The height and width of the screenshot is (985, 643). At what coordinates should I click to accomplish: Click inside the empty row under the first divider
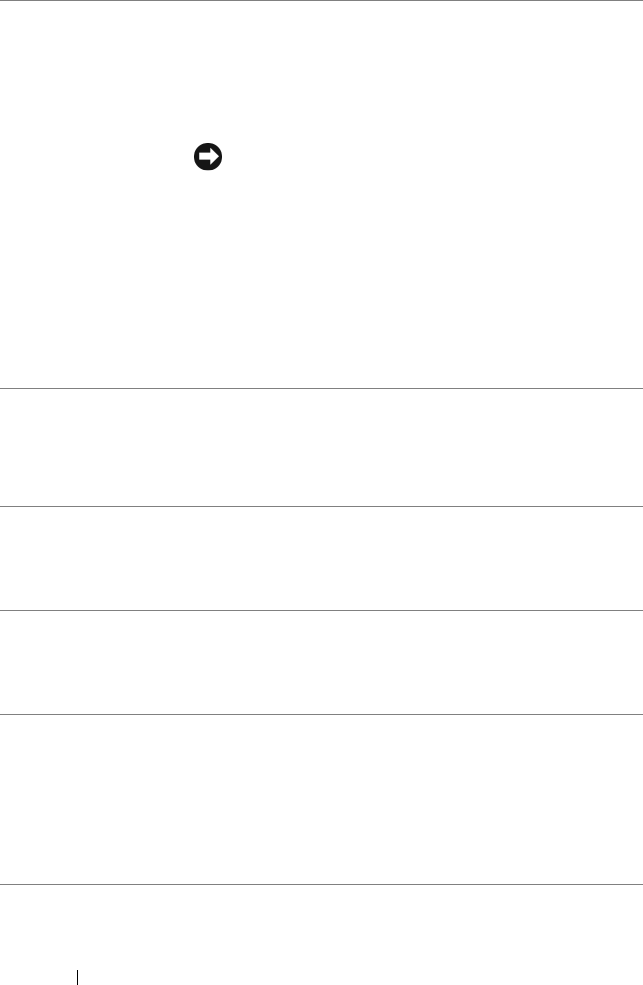click(321, 447)
